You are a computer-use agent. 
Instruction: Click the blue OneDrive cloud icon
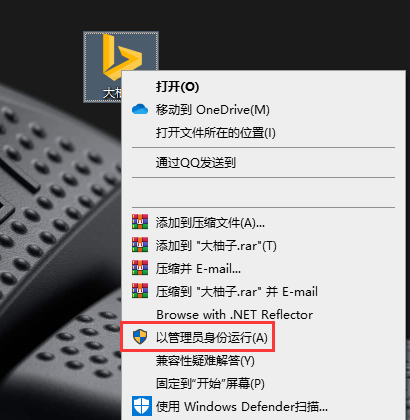140,109
